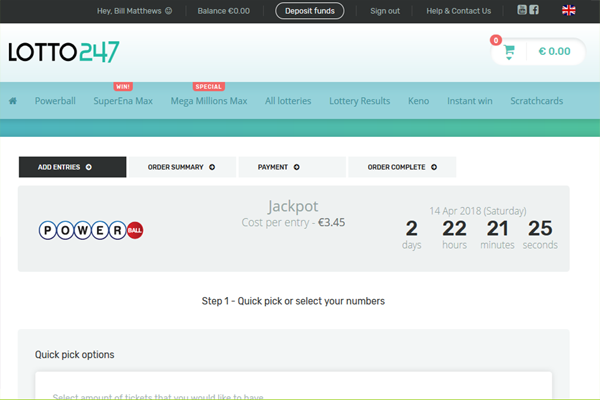Click the countdown minutes value 21
The width and height of the screenshot is (600, 400).
pos(497,229)
